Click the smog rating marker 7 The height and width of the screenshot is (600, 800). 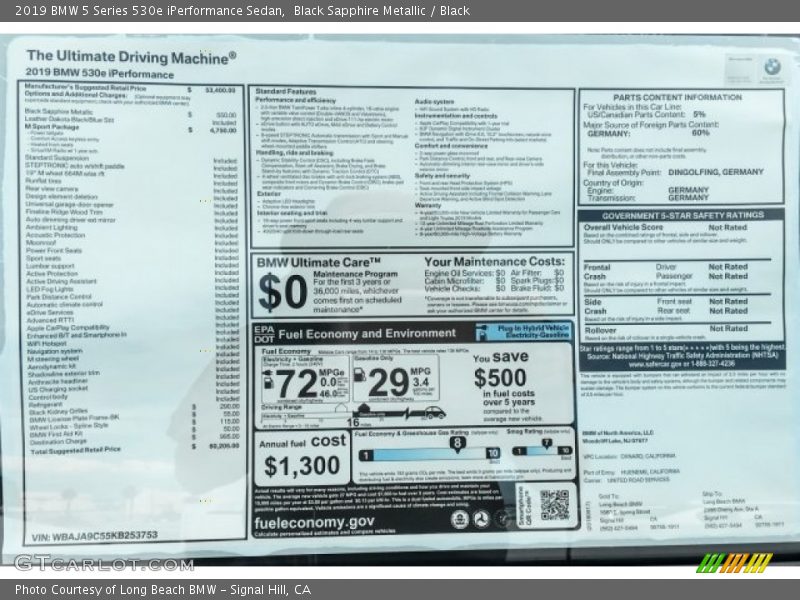click(546, 443)
